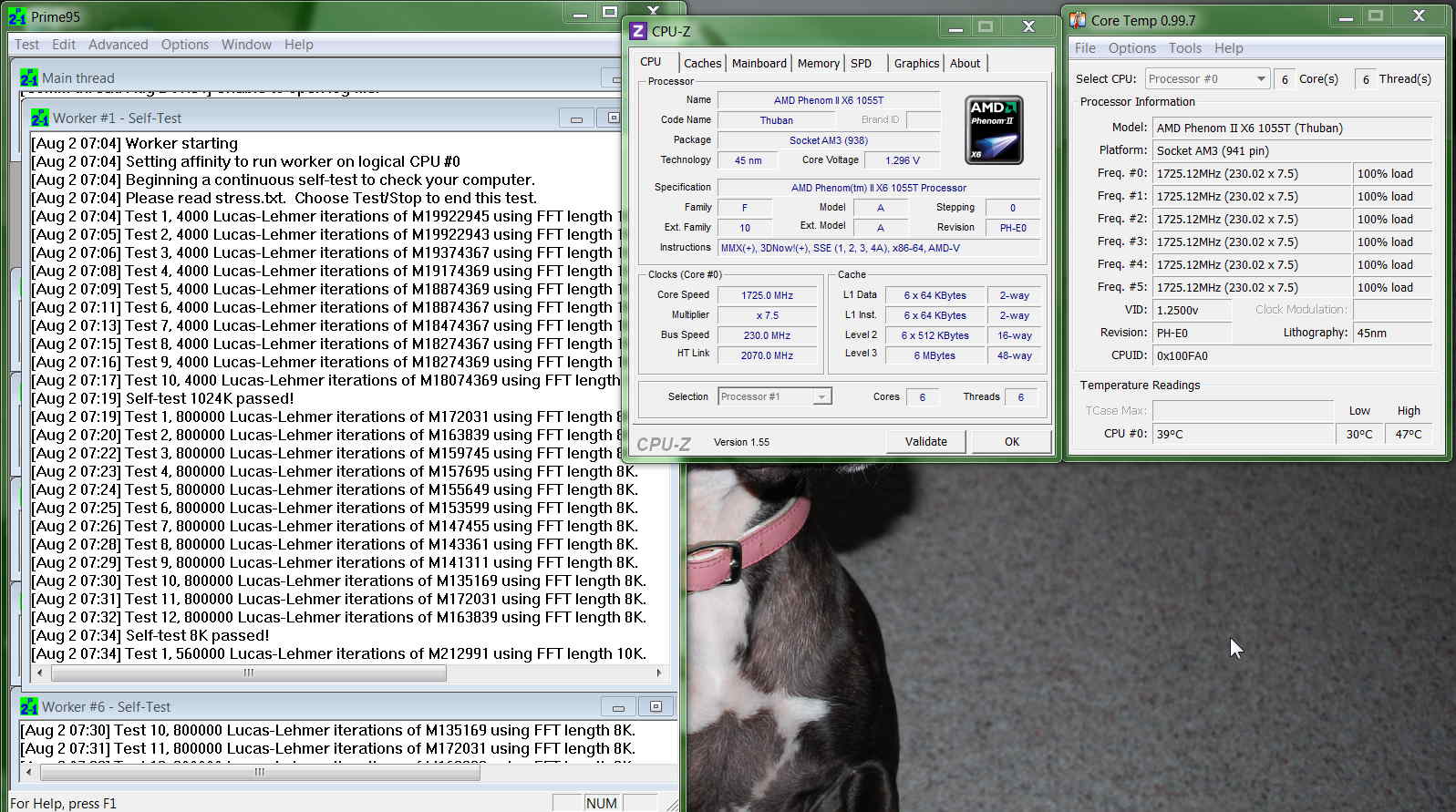Click the OK button in CPU-Z
The image size is (1456, 812).
[x=1011, y=441]
